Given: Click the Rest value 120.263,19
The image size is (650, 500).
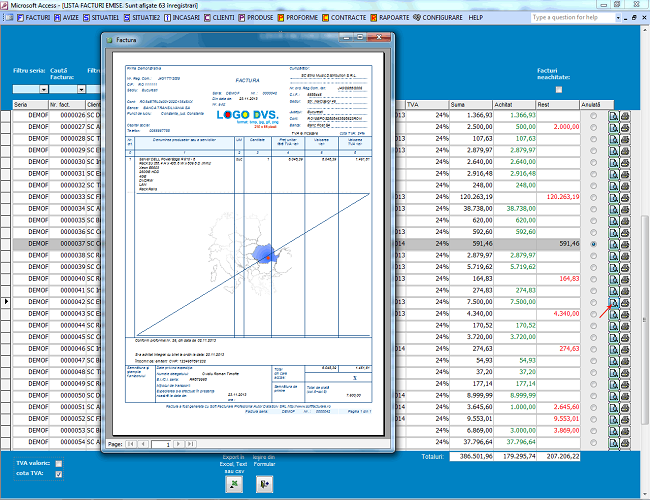Looking at the screenshot, I should [x=563, y=197].
